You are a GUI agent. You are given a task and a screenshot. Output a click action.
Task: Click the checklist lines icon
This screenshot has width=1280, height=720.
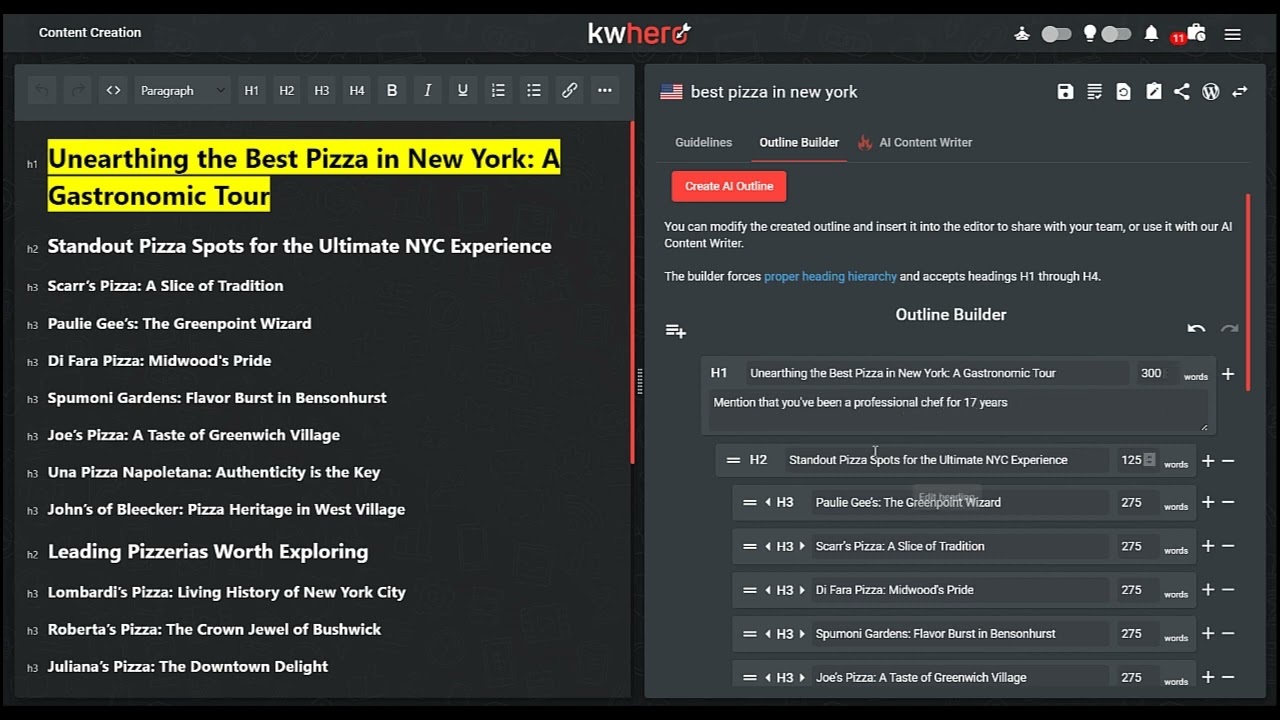1095,91
